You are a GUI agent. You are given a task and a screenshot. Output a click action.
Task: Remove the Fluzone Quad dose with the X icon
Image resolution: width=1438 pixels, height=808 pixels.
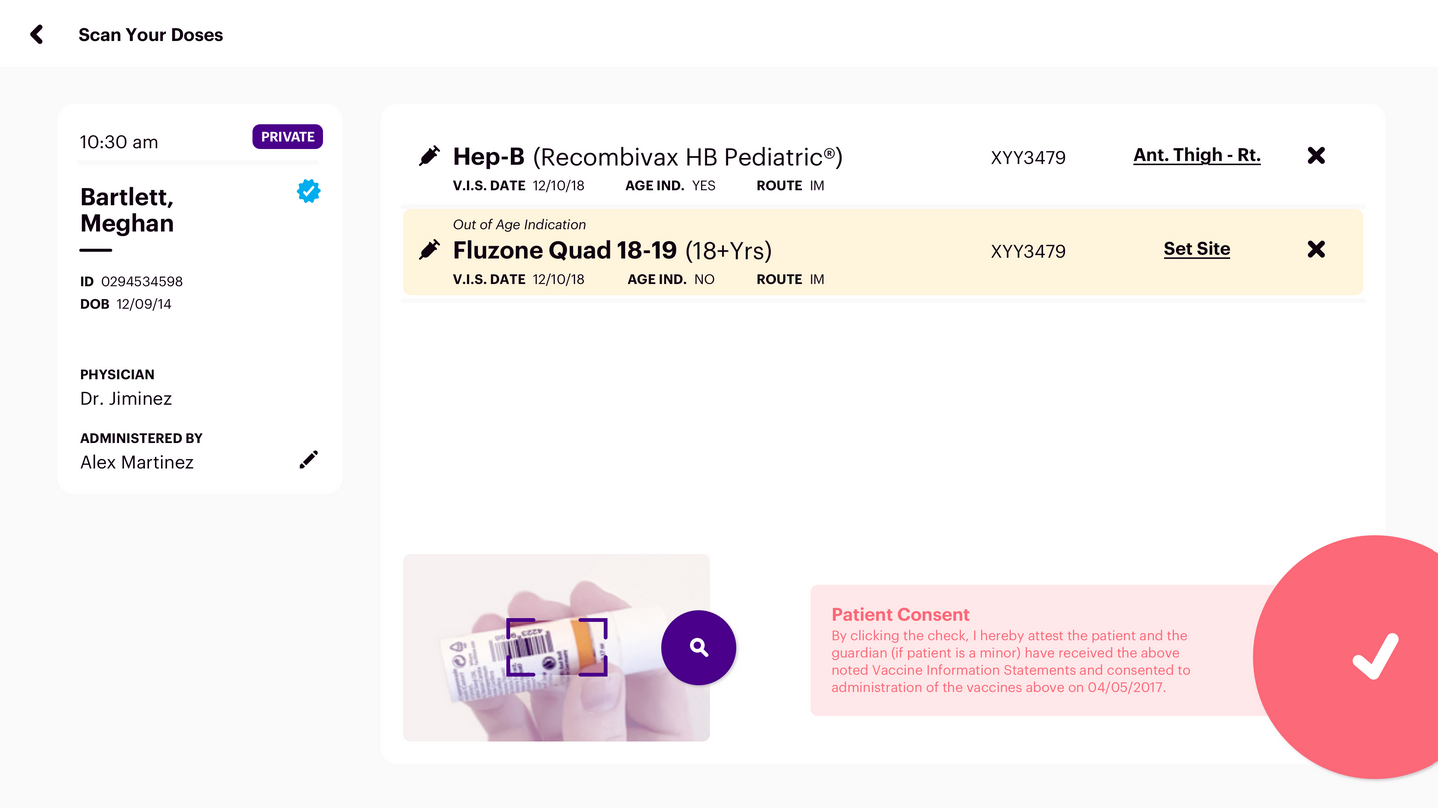(x=1316, y=249)
